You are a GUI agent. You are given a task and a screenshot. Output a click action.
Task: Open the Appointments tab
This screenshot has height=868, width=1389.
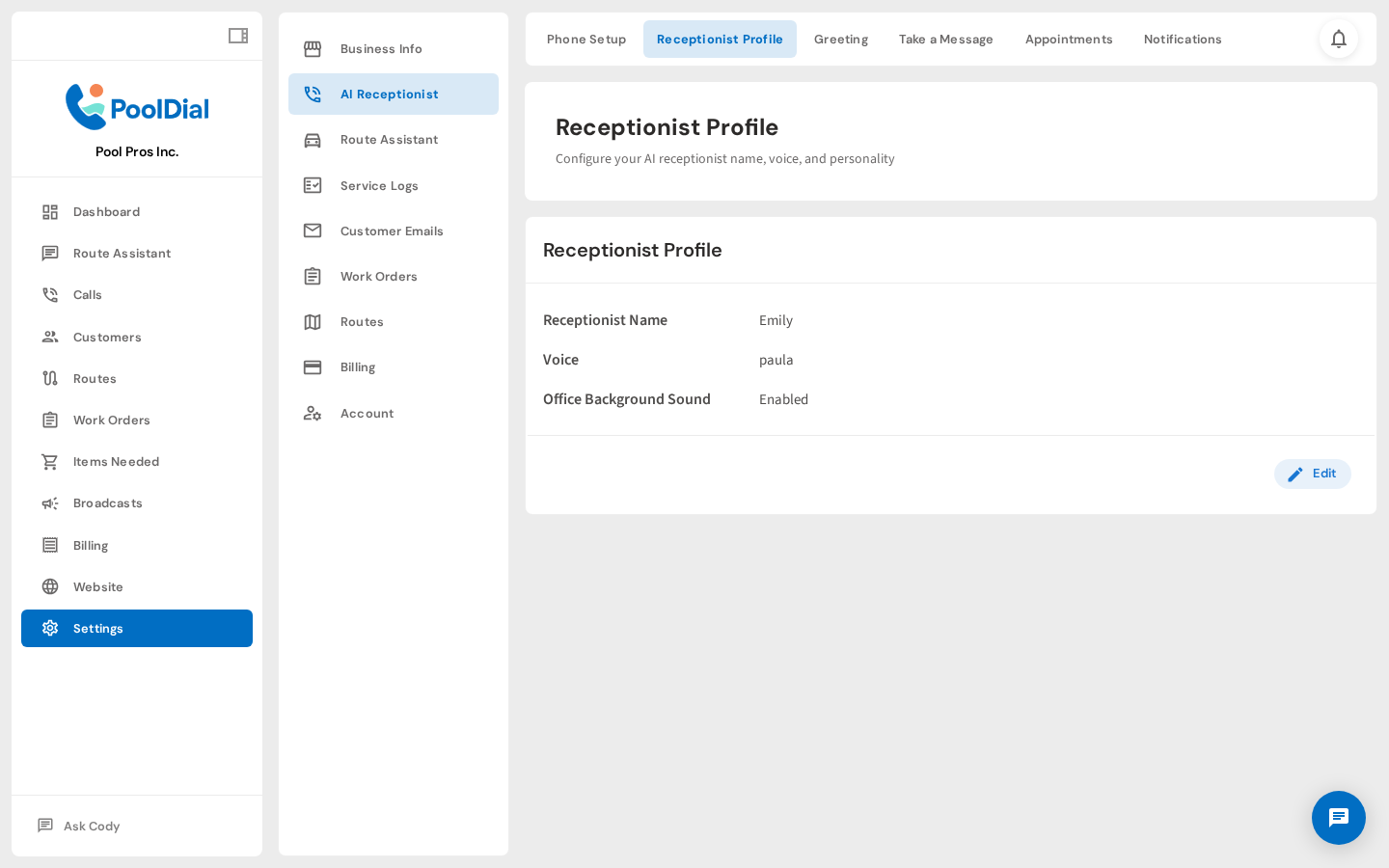(x=1069, y=39)
